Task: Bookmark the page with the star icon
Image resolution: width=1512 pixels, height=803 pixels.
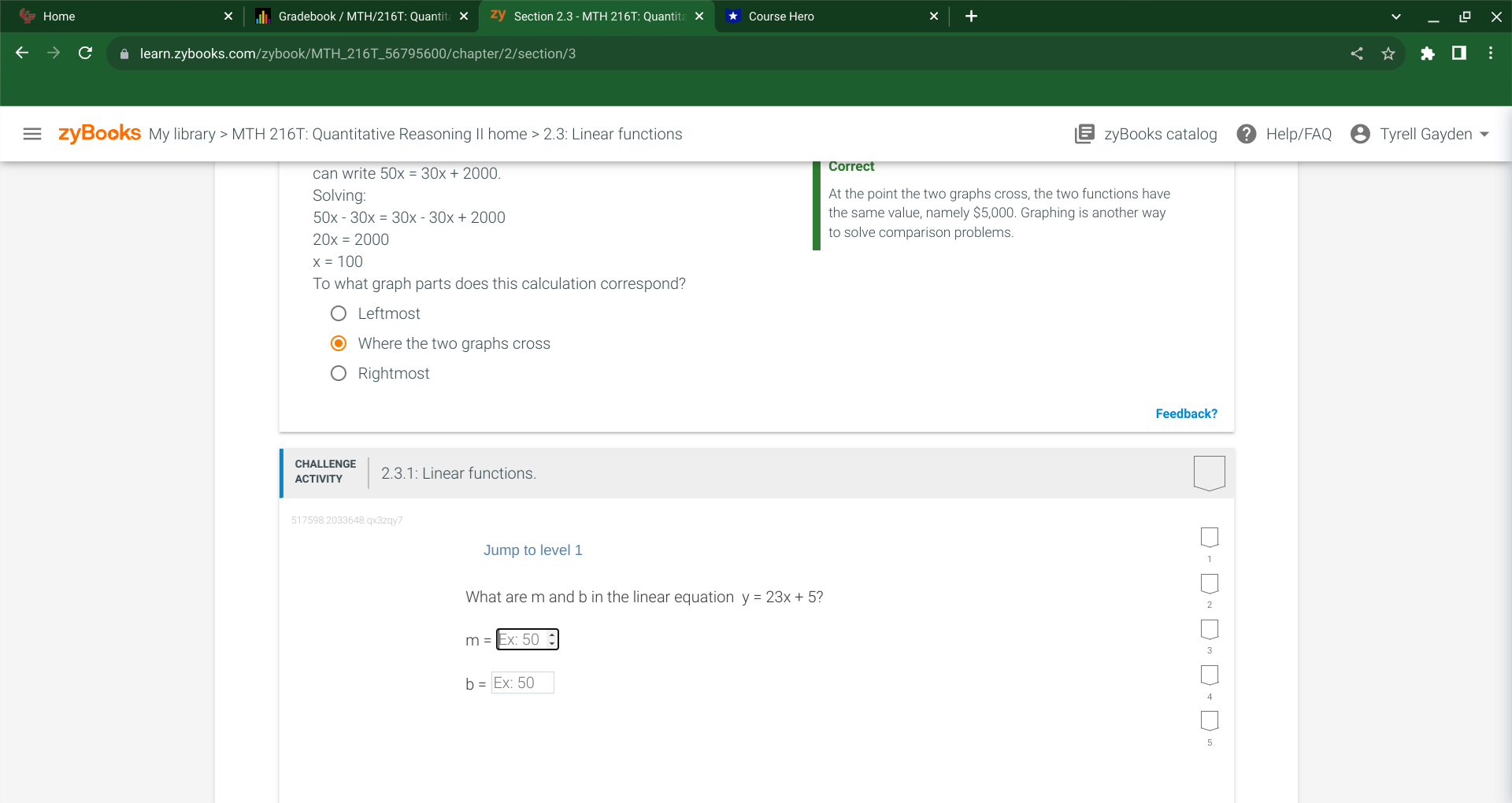Action: pos(1388,54)
